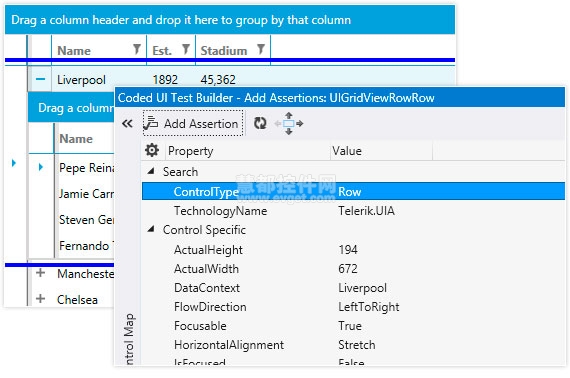Collapse the Search property group

151,171
